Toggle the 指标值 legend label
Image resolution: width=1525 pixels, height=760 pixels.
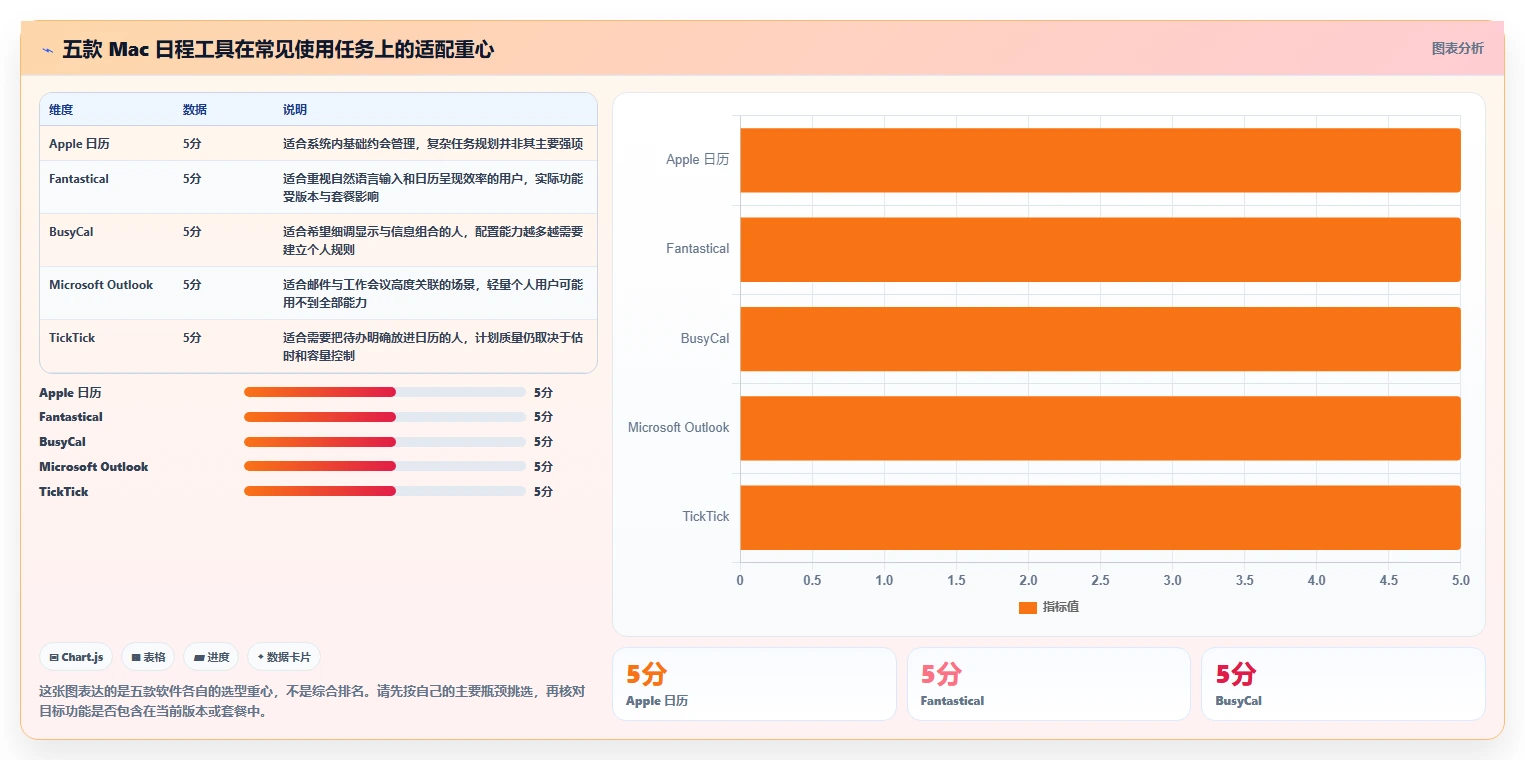1061,607
